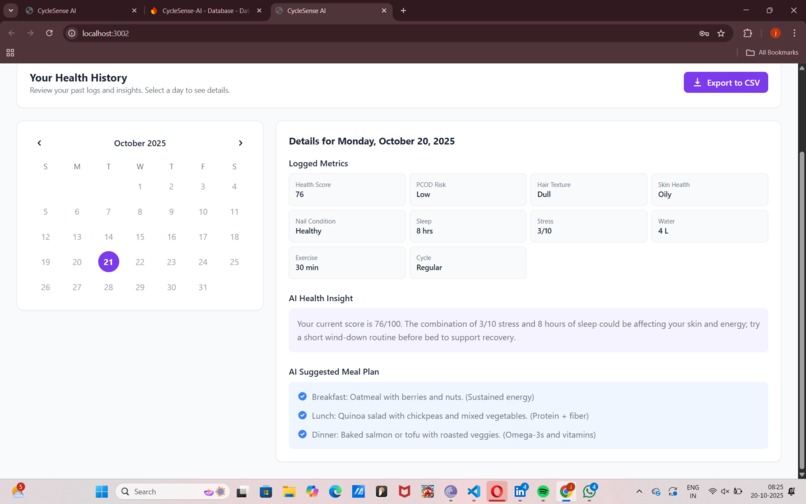The height and width of the screenshot is (504, 806).
Task: Open the apps grid in bookmarks bar
Action: 10,52
